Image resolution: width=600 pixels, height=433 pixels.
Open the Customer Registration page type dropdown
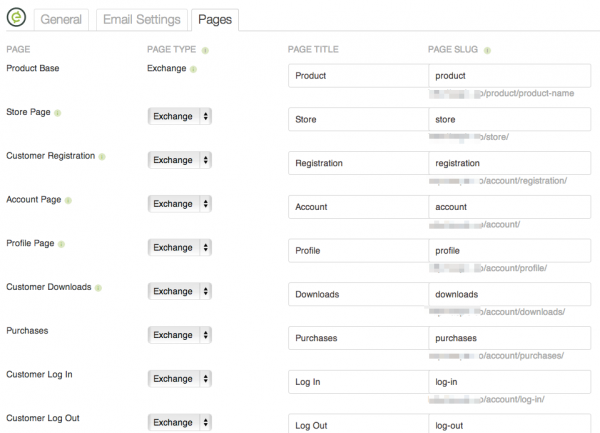tap(180, 160)
